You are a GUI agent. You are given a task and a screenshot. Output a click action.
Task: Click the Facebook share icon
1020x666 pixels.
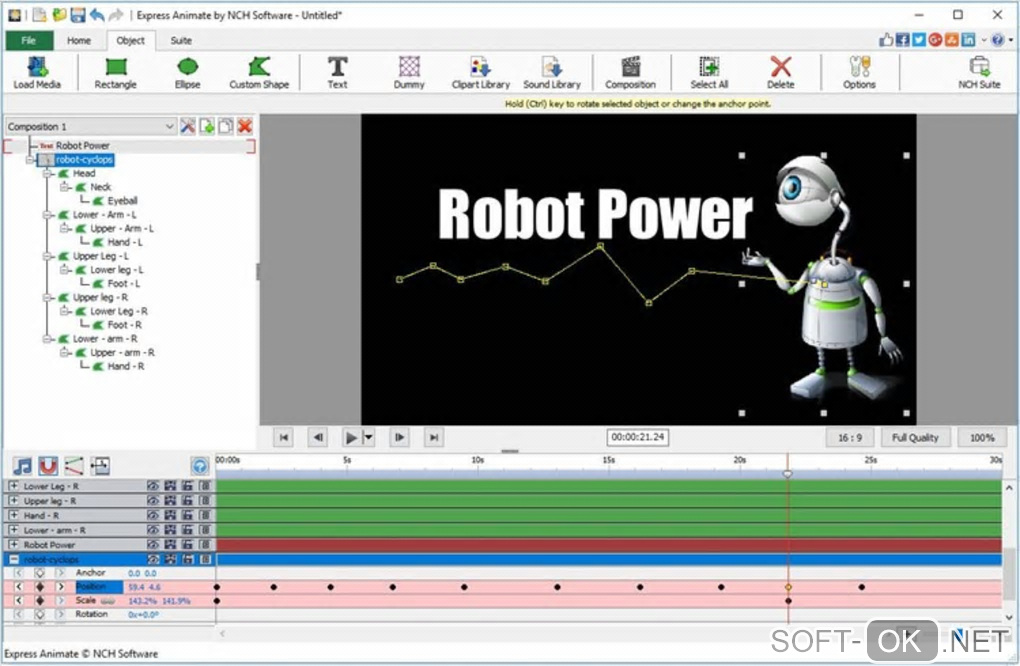pos(902,40)
